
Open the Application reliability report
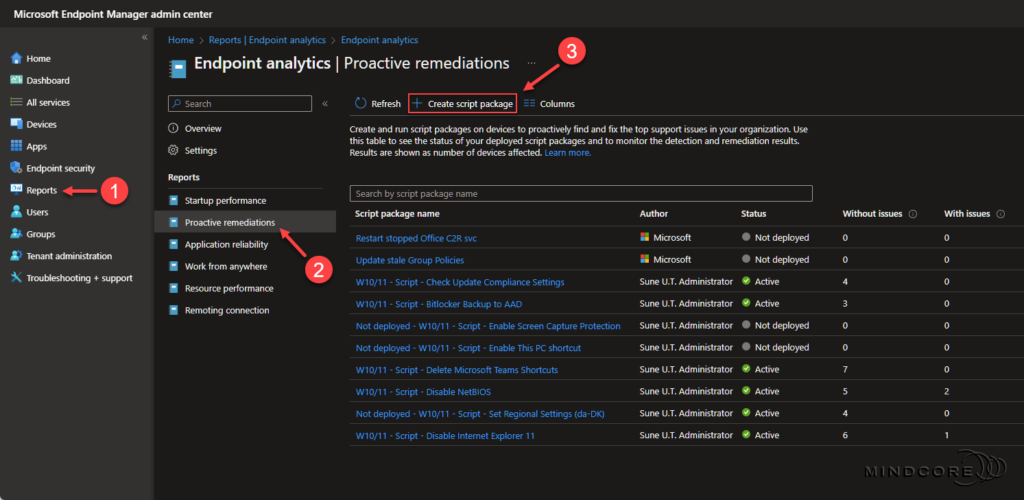coord(227,244)
